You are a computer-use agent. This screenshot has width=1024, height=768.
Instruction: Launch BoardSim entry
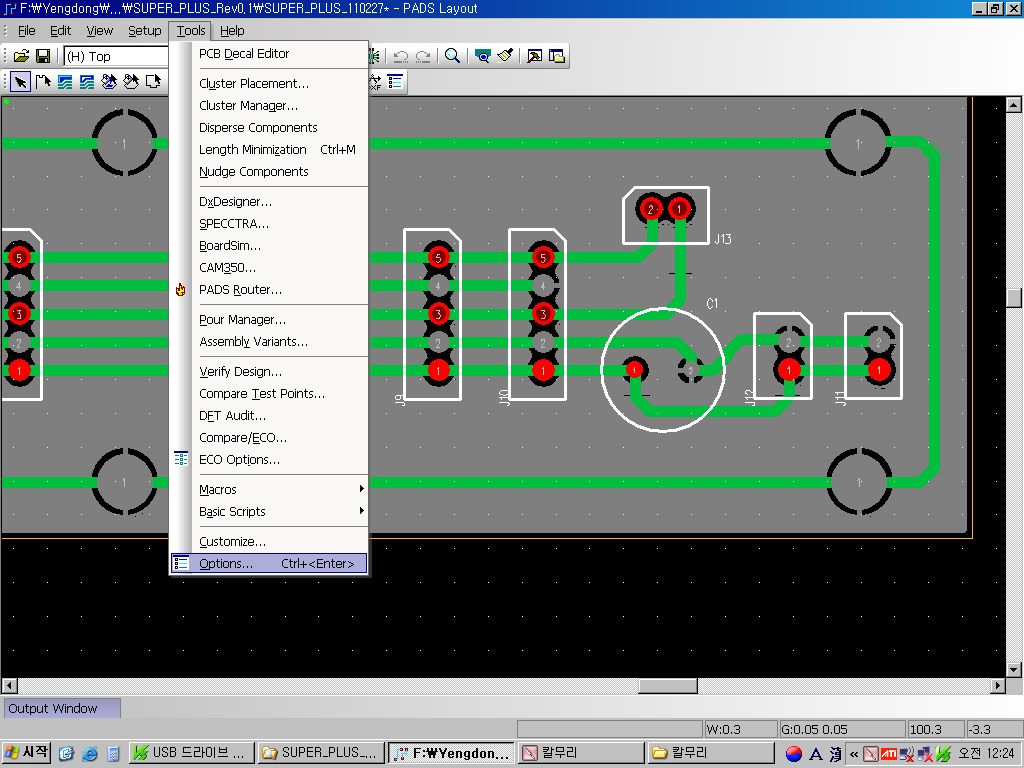[x=270, y=246]
